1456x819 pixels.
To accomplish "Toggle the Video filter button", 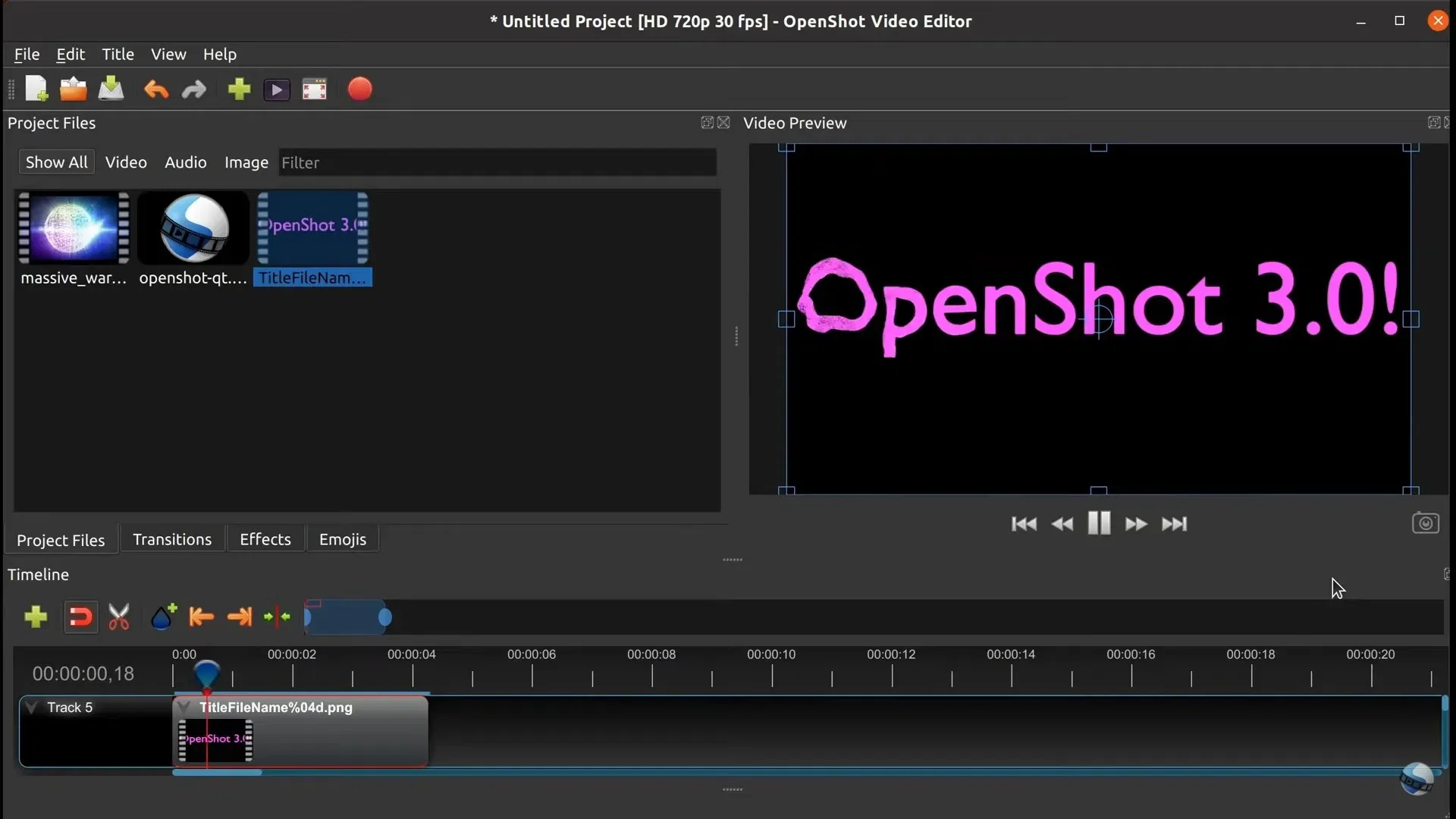I will (x=126, y=162).
